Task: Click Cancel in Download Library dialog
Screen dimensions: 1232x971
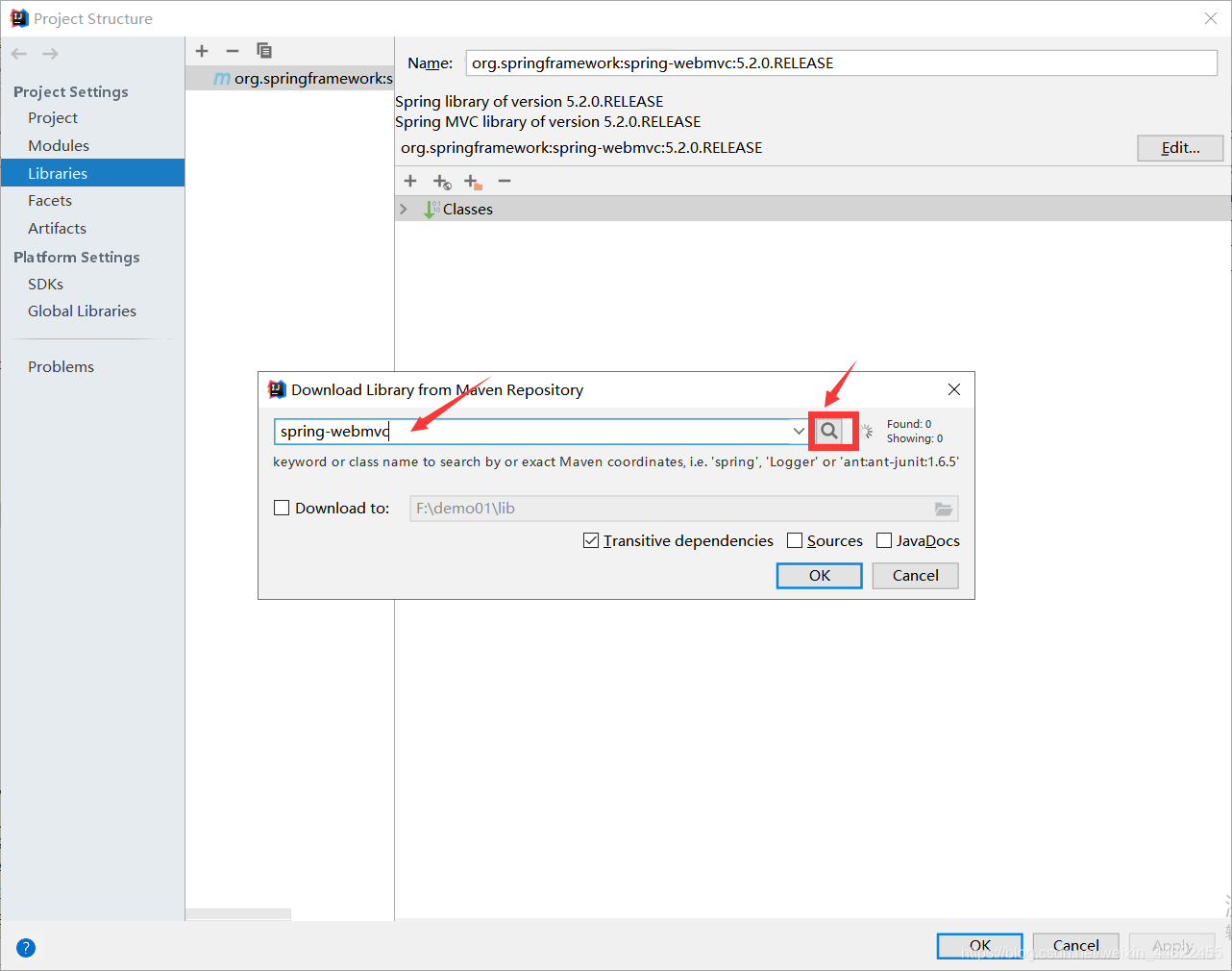Action: coord(915,575)
